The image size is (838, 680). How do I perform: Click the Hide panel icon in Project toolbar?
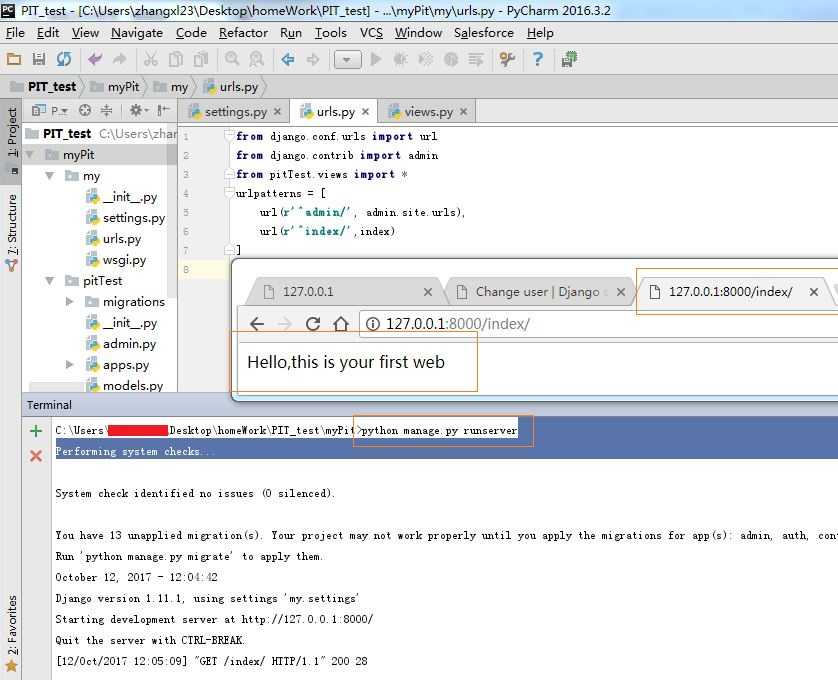tap(164, 111)
